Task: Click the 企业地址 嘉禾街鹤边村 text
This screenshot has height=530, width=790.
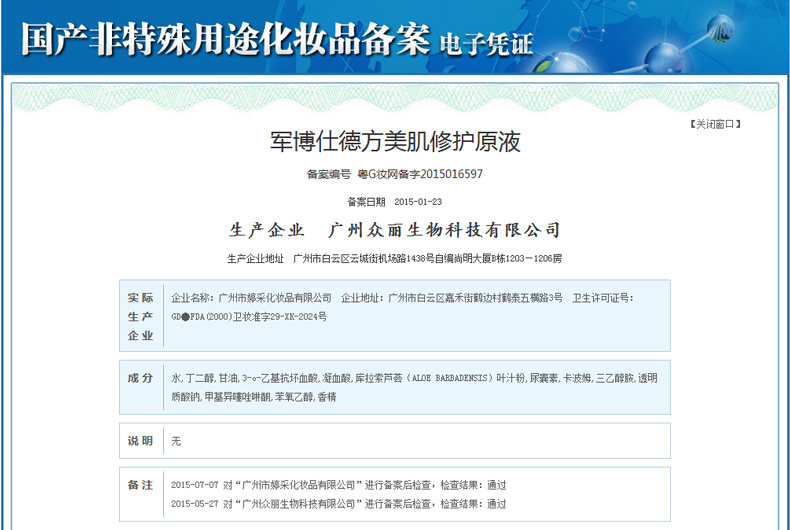Action: [x=452, y=298]
